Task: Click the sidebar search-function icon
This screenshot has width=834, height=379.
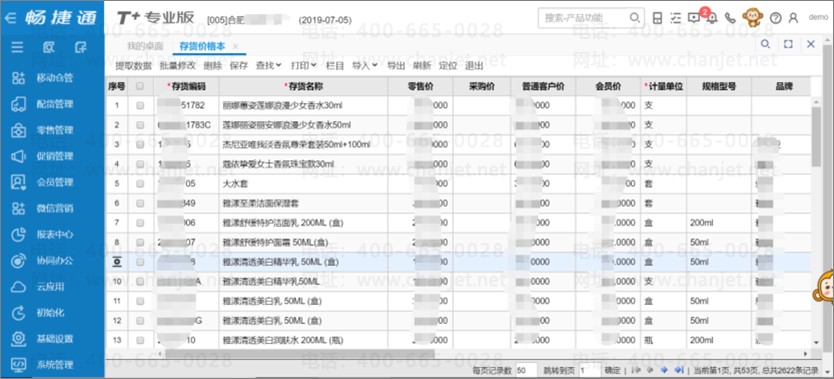Action: tap(49, 47)
